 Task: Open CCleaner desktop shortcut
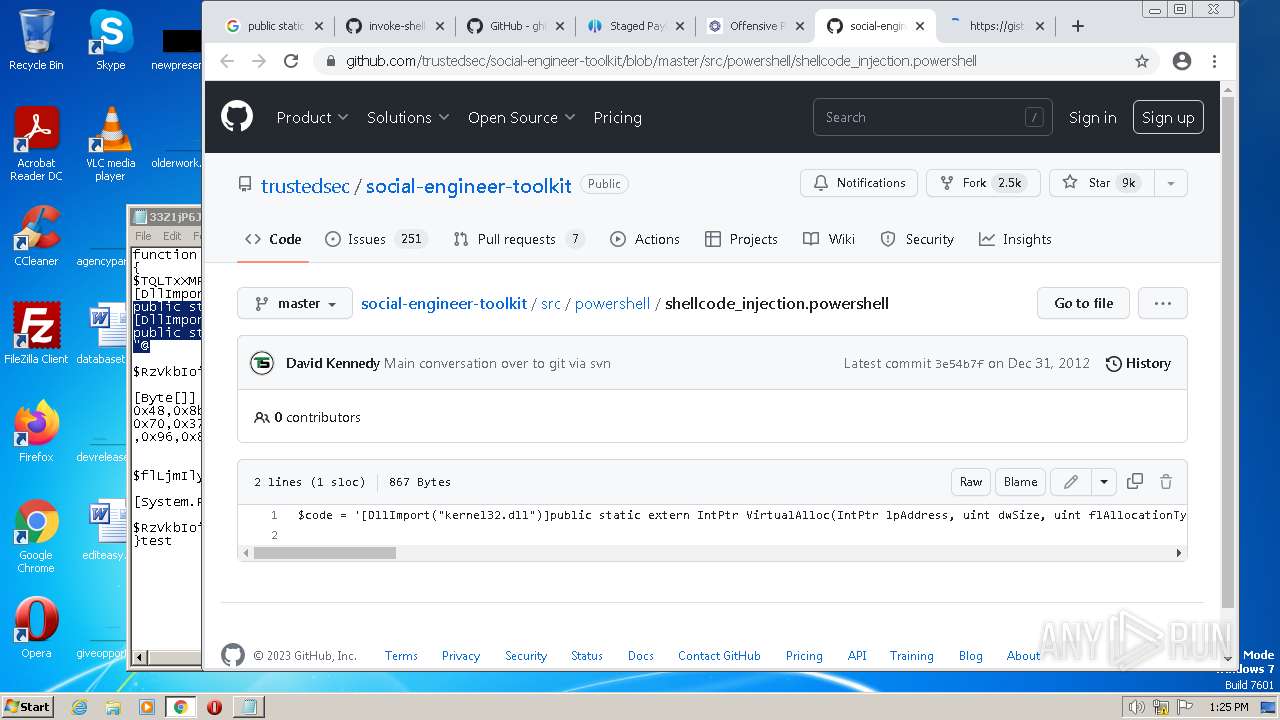pyautogui.click(x=36, y=236)
